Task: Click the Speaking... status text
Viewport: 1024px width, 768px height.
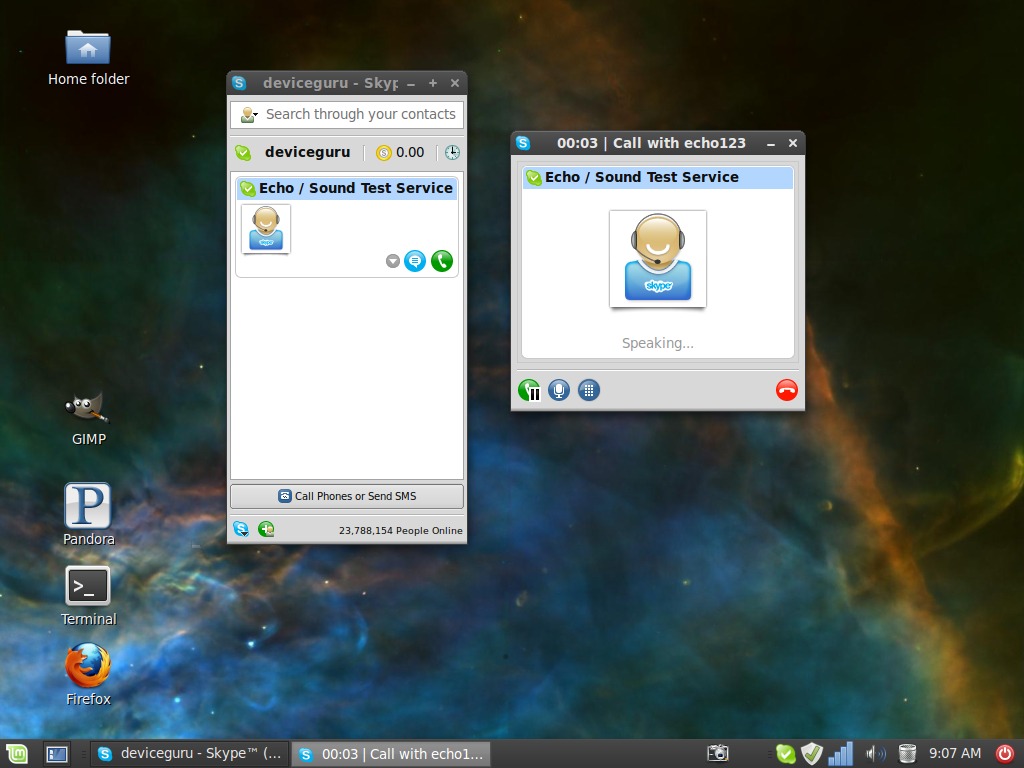Action: (x=658, y=344)
